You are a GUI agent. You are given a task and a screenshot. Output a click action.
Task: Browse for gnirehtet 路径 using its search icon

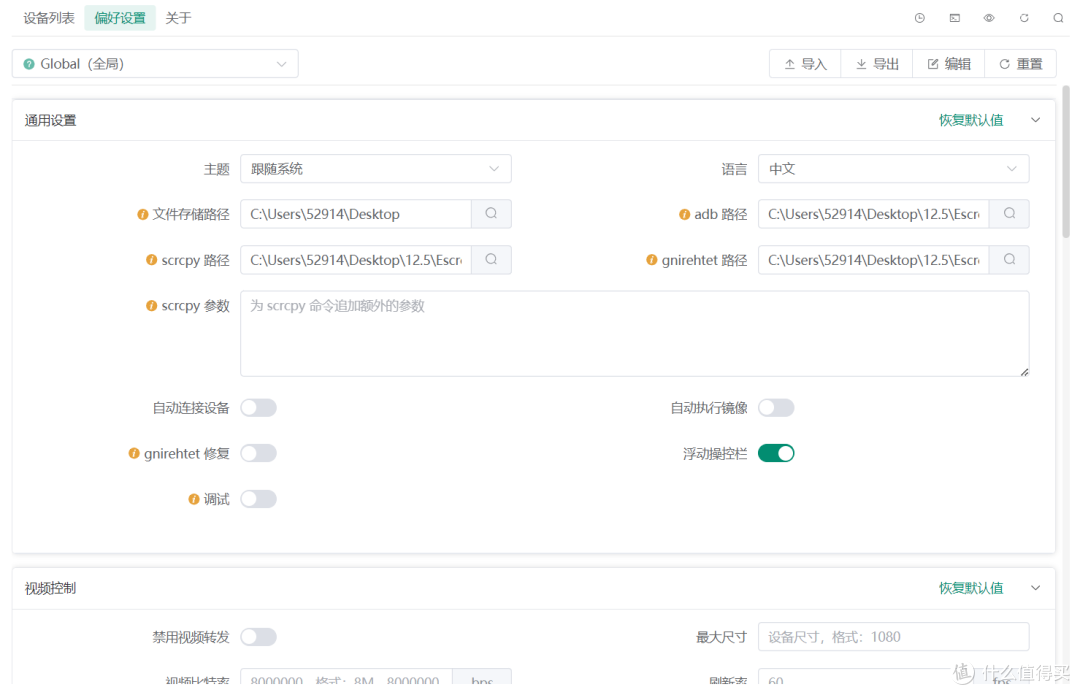pyautogui.click(x=1009, y=260)
